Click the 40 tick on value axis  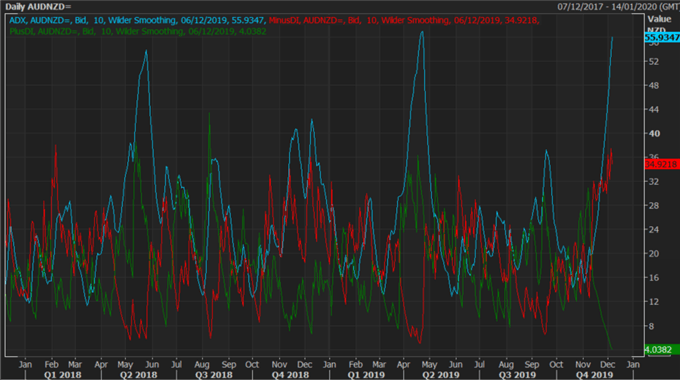click(654, 134)
